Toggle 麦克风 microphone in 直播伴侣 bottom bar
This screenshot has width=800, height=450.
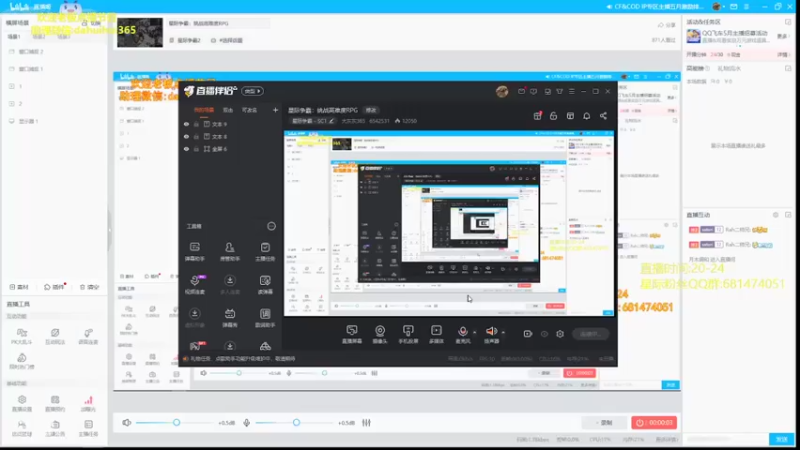[x=463, y=334]
